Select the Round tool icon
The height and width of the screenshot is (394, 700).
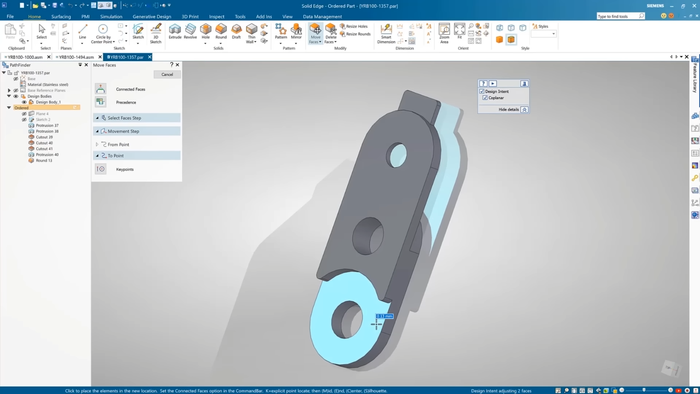221,32
